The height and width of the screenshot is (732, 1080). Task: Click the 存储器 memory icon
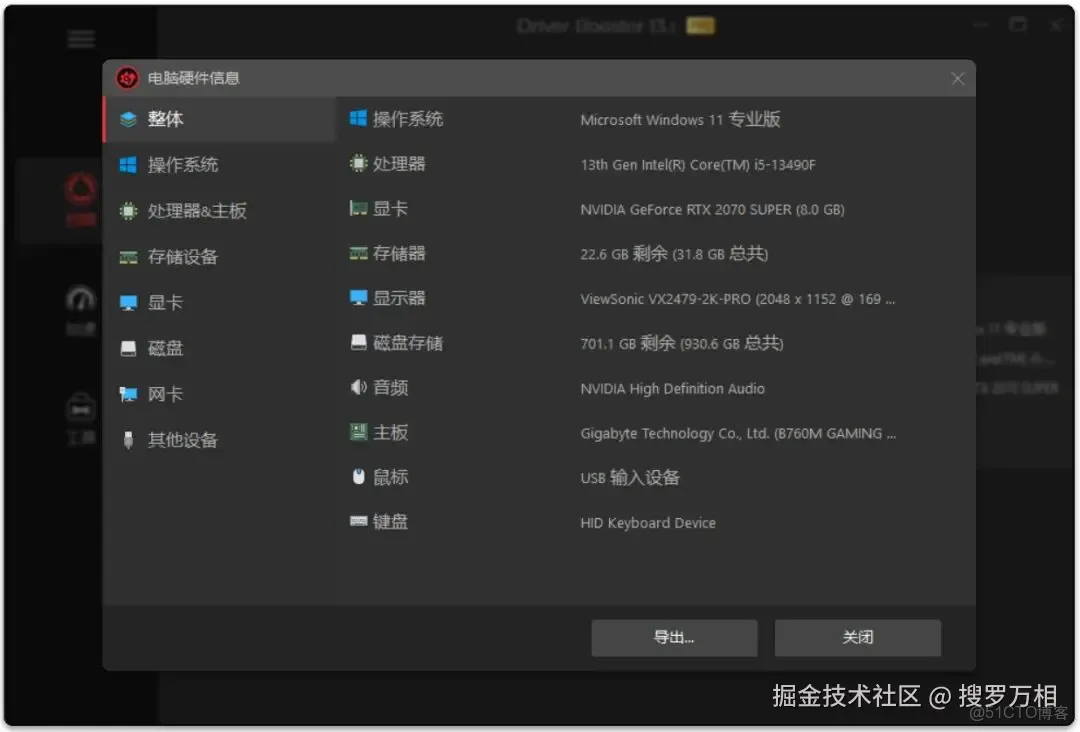[358, 254]
